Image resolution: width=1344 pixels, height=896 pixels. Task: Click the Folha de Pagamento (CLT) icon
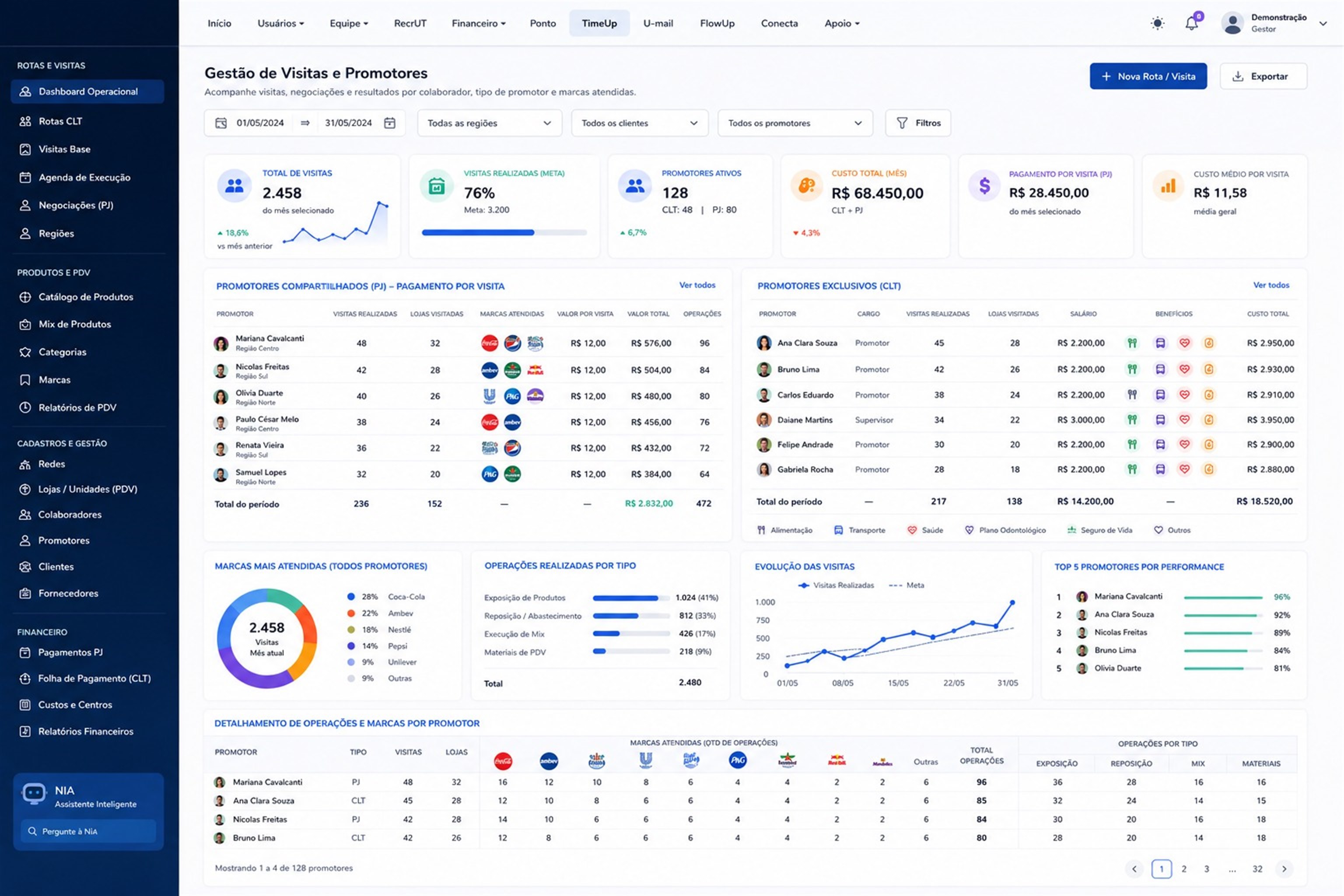[x=25, y=679]
